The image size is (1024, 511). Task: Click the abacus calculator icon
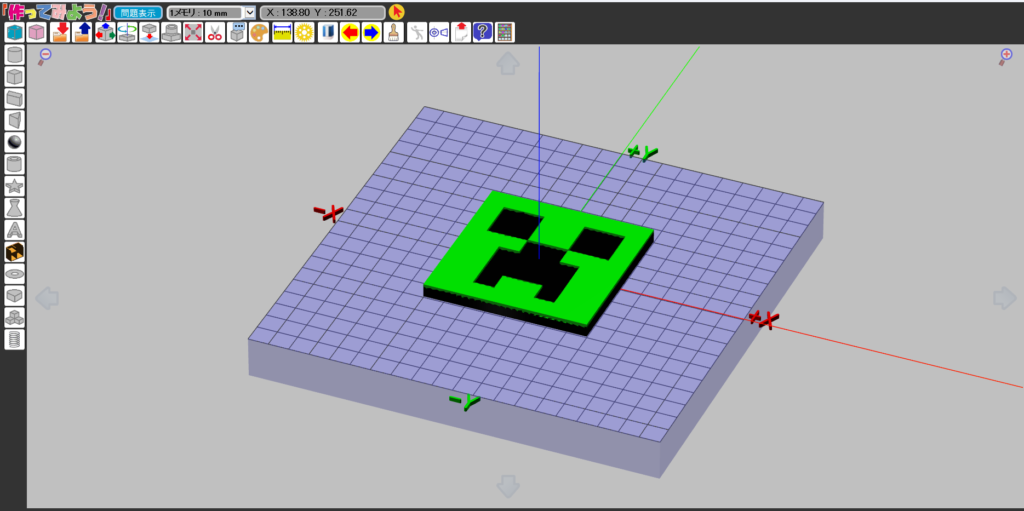click(x=505, y=33)
